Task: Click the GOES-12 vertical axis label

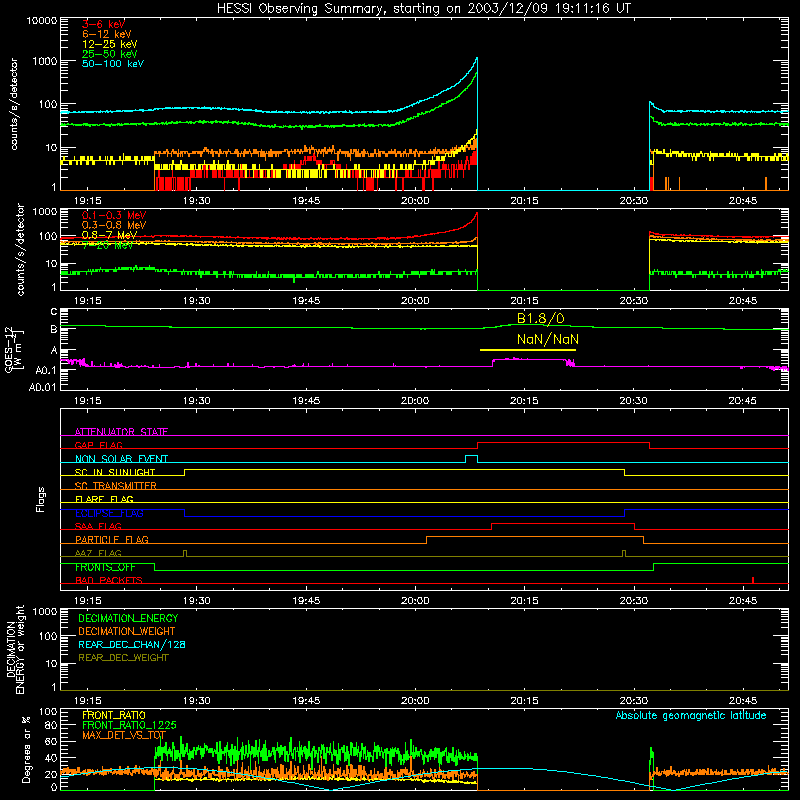Action: point(14,349)
